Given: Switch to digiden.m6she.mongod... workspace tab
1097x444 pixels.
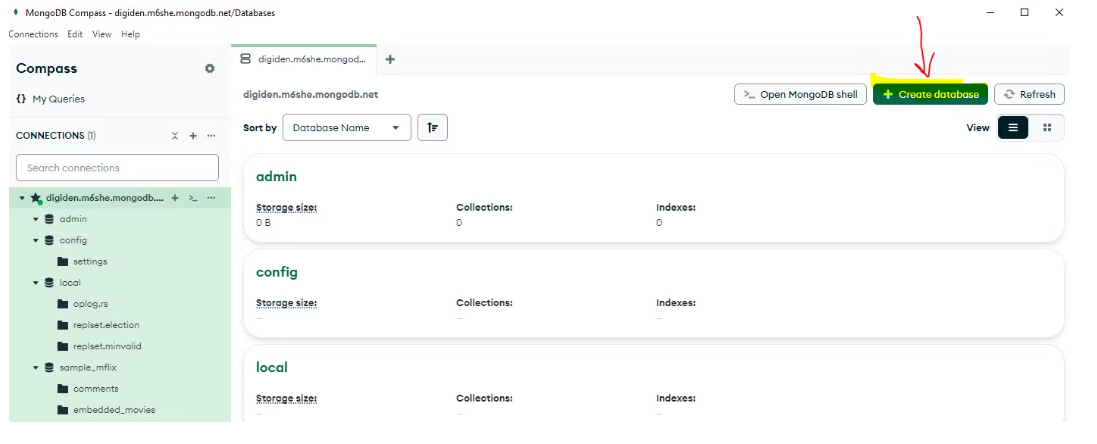Looking at the screenshot, I should click(x=304, y=59).
